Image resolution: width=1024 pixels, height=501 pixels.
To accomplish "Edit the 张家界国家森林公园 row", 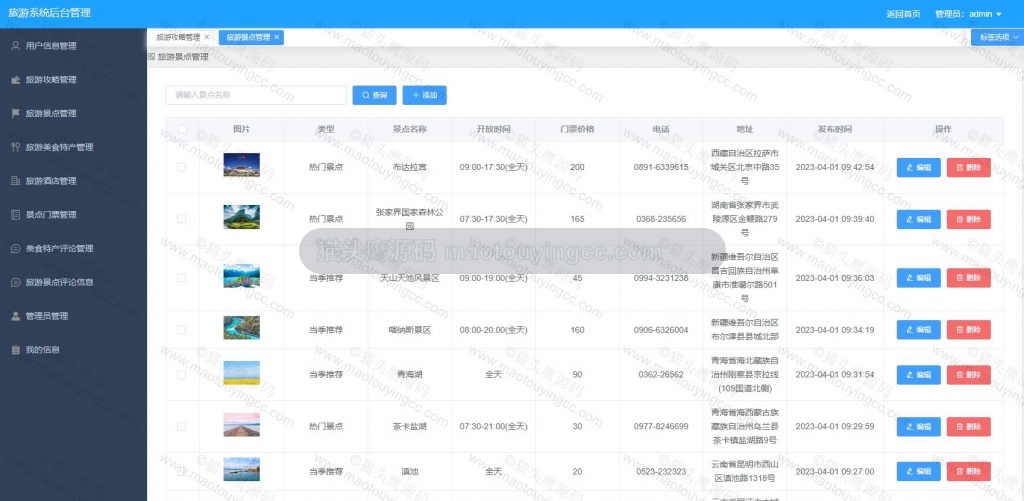I will 918,219.
